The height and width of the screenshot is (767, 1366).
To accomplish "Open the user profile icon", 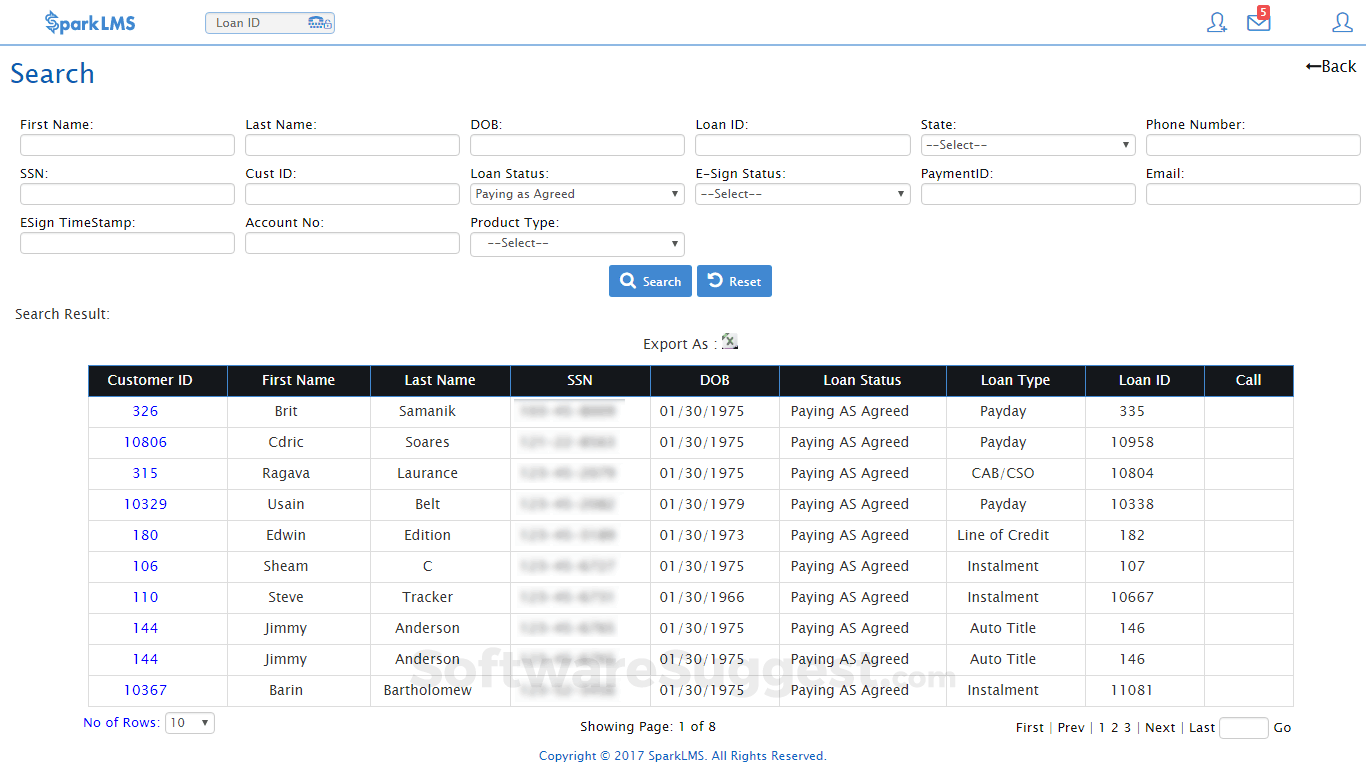I will [1342, 22].
